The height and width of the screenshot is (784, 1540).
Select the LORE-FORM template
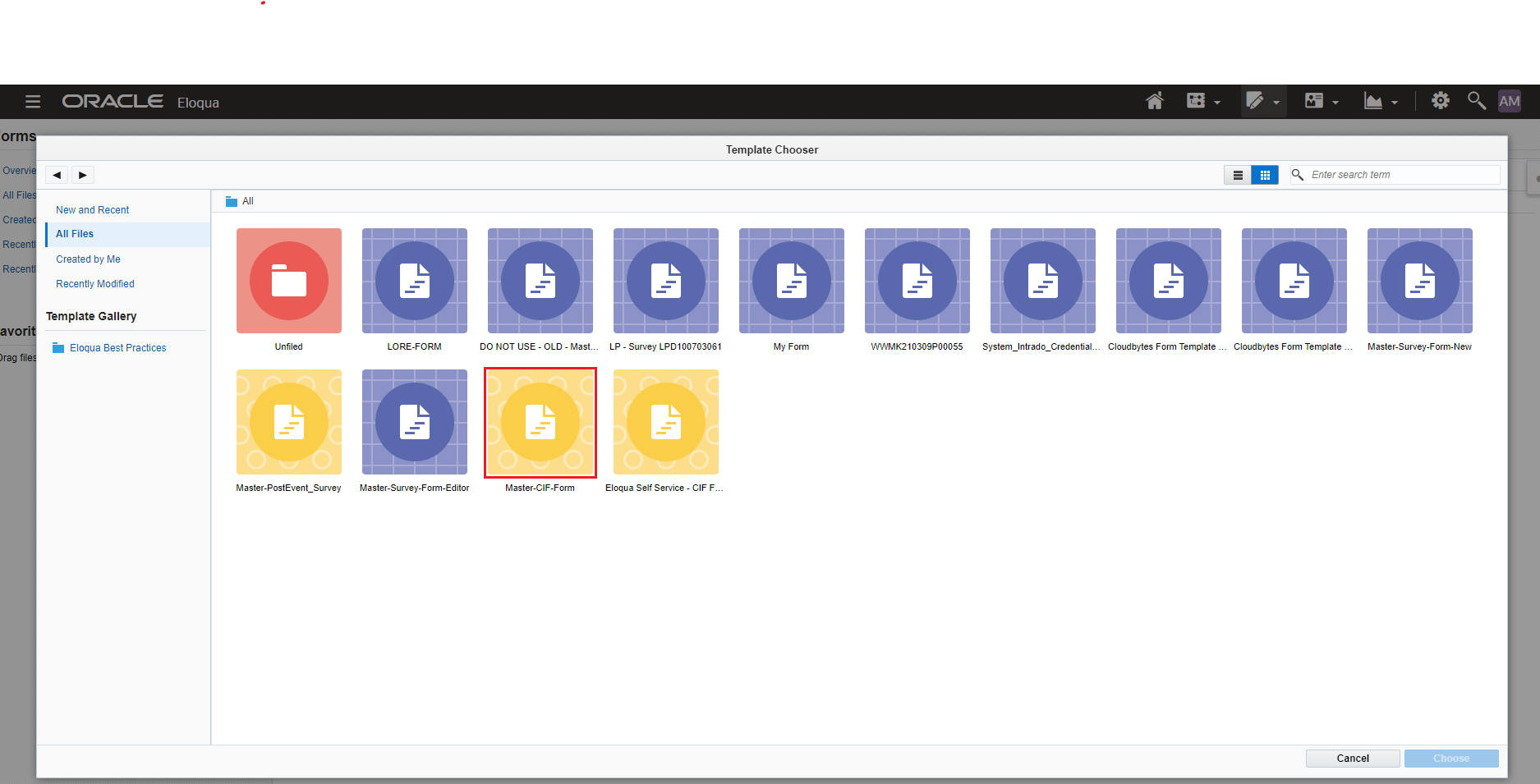pos(415,281)
